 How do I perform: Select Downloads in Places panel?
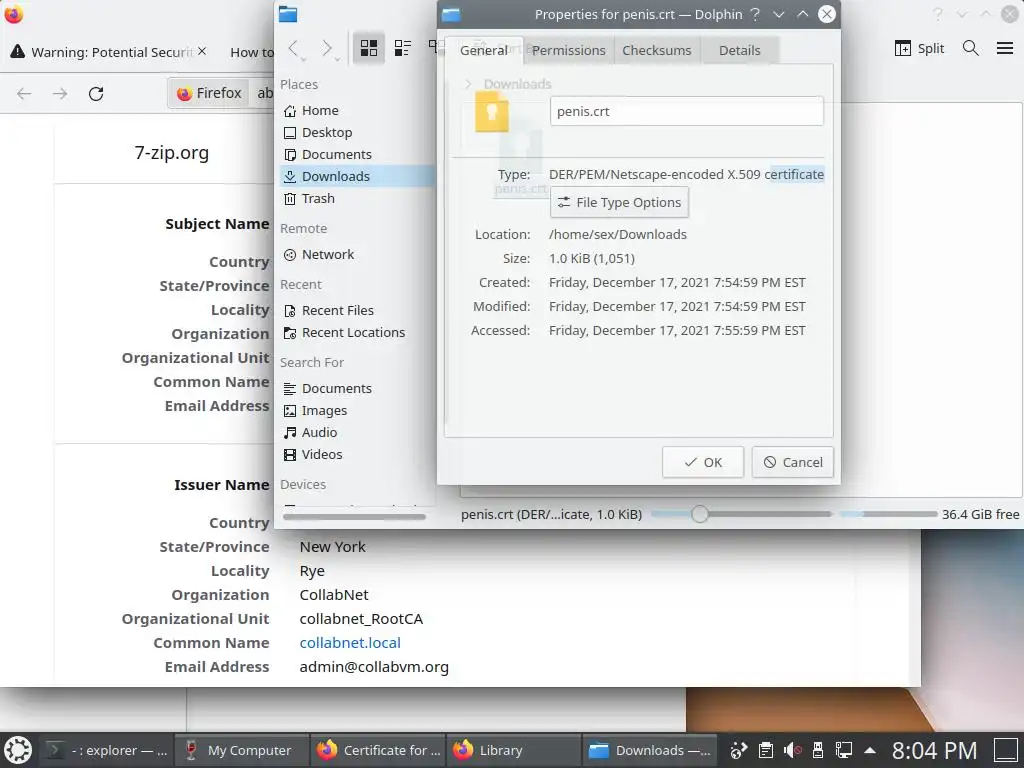(355, 176)
